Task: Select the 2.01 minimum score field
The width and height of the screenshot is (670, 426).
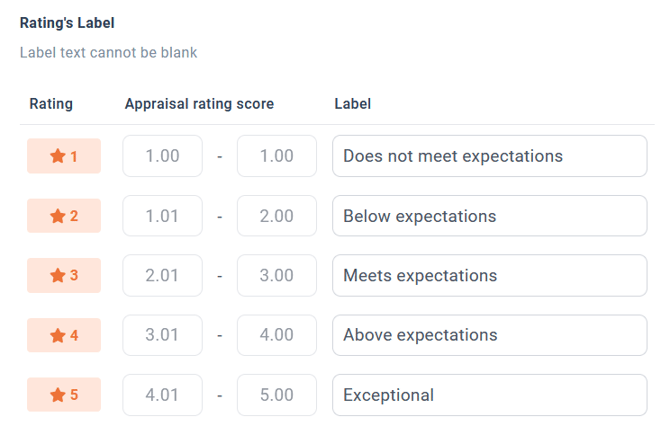Action: click(x=162, y=275)
